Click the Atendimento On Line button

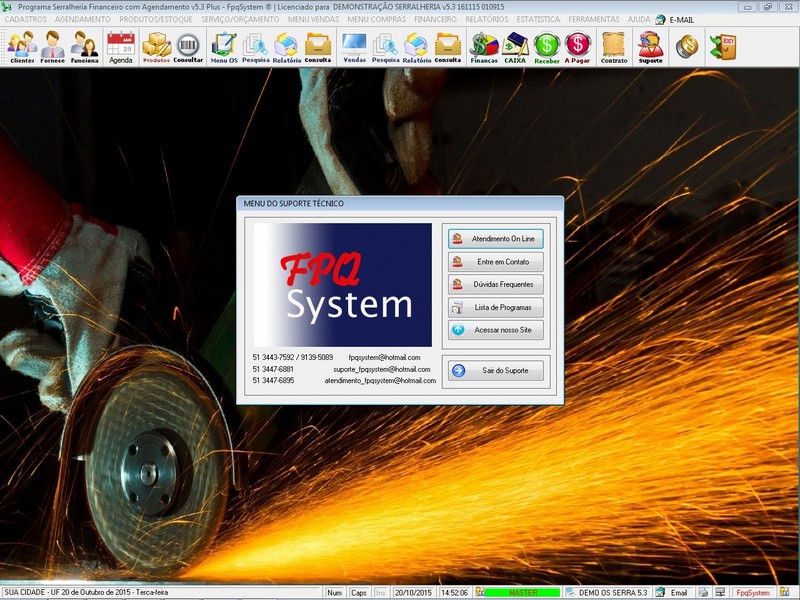click(496, 239)
